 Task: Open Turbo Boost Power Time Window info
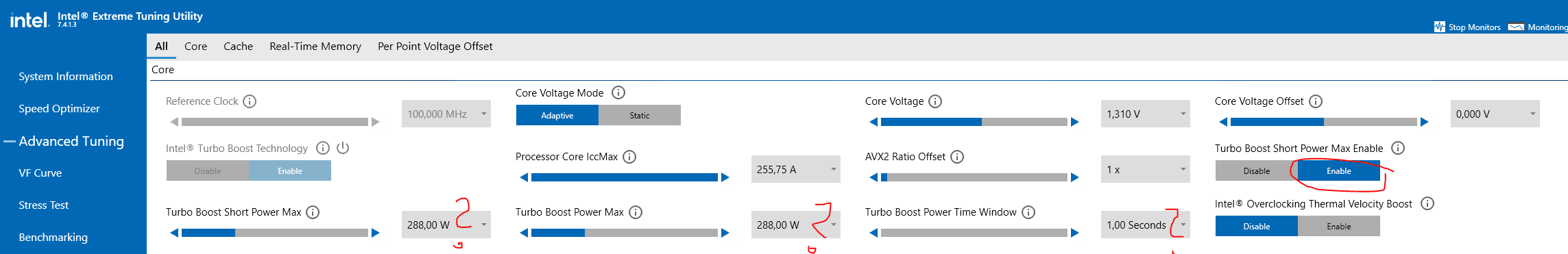coord(1028,212)
